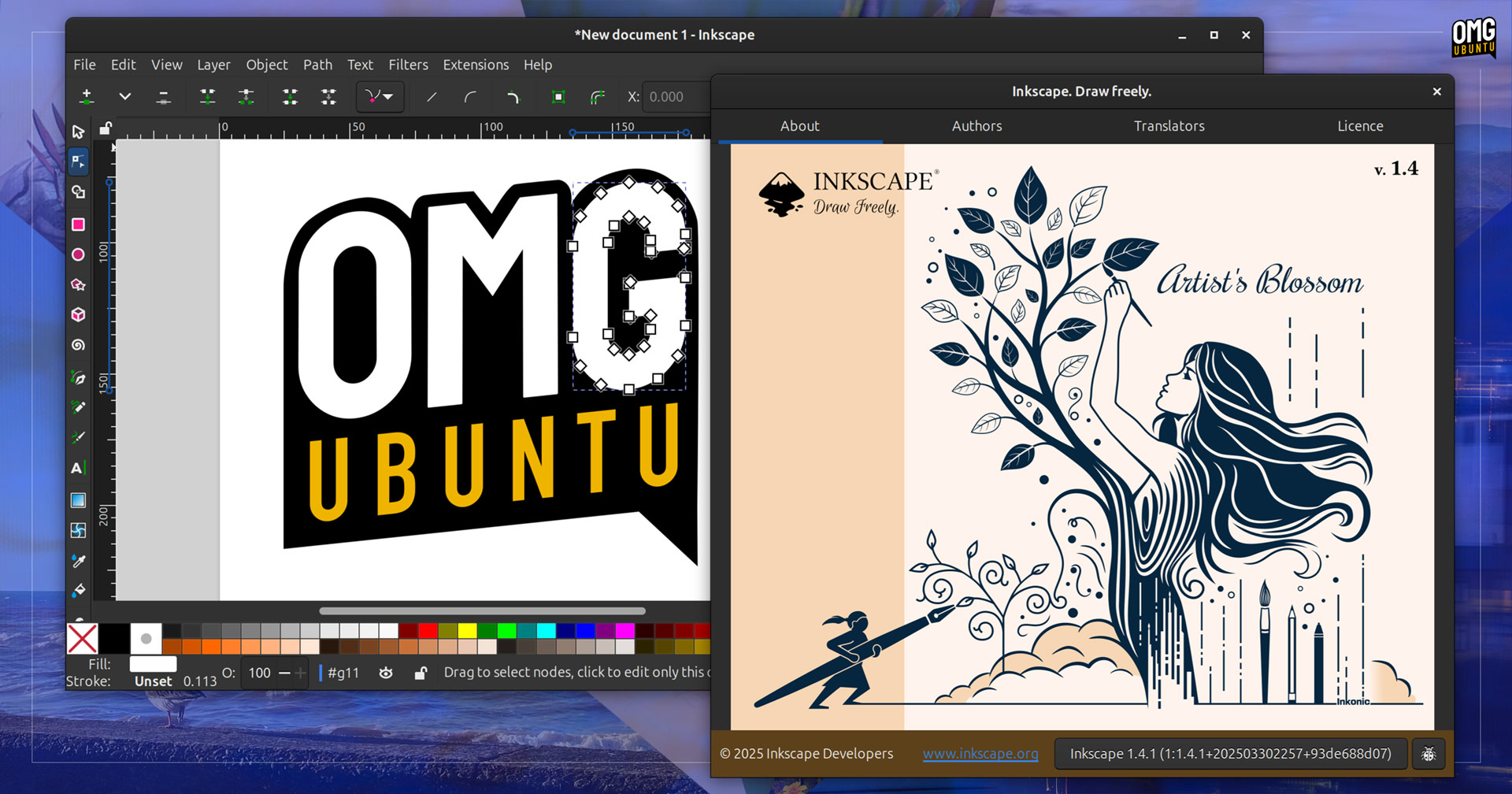Viewport: 1512px width, 794px height.
Task: Toggle the layer lock icon above the ruler
Action: coord(105,128)
